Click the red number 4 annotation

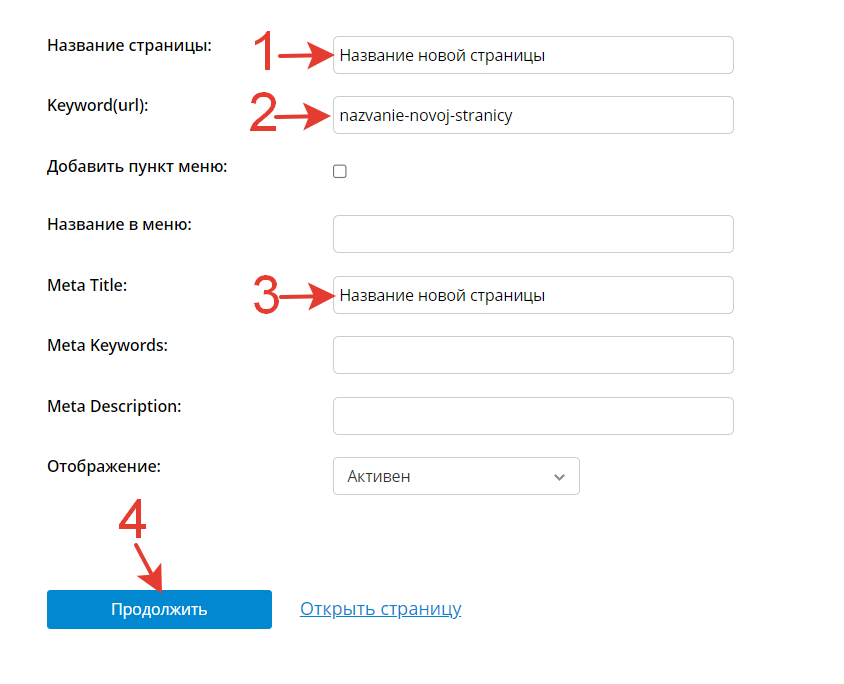pos(133,518)
